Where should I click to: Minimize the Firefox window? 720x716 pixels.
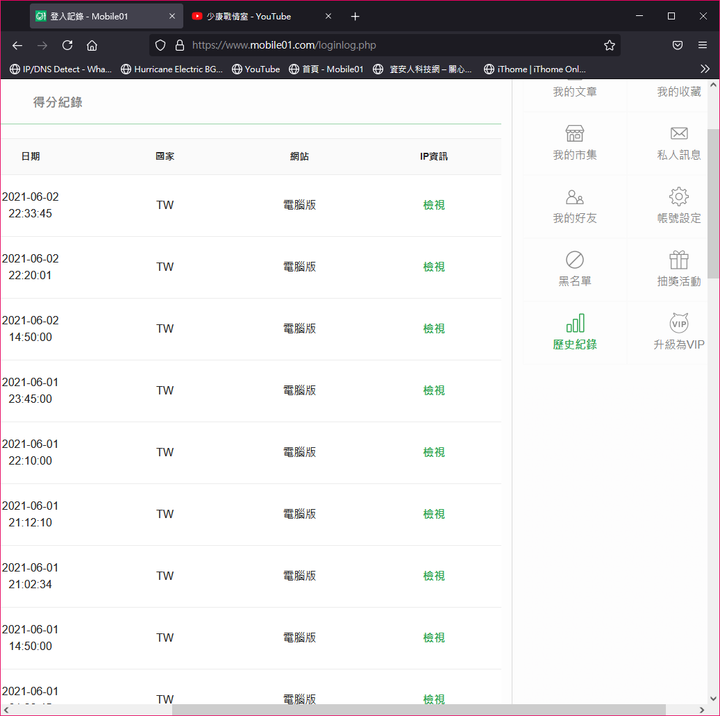[639, 16]
